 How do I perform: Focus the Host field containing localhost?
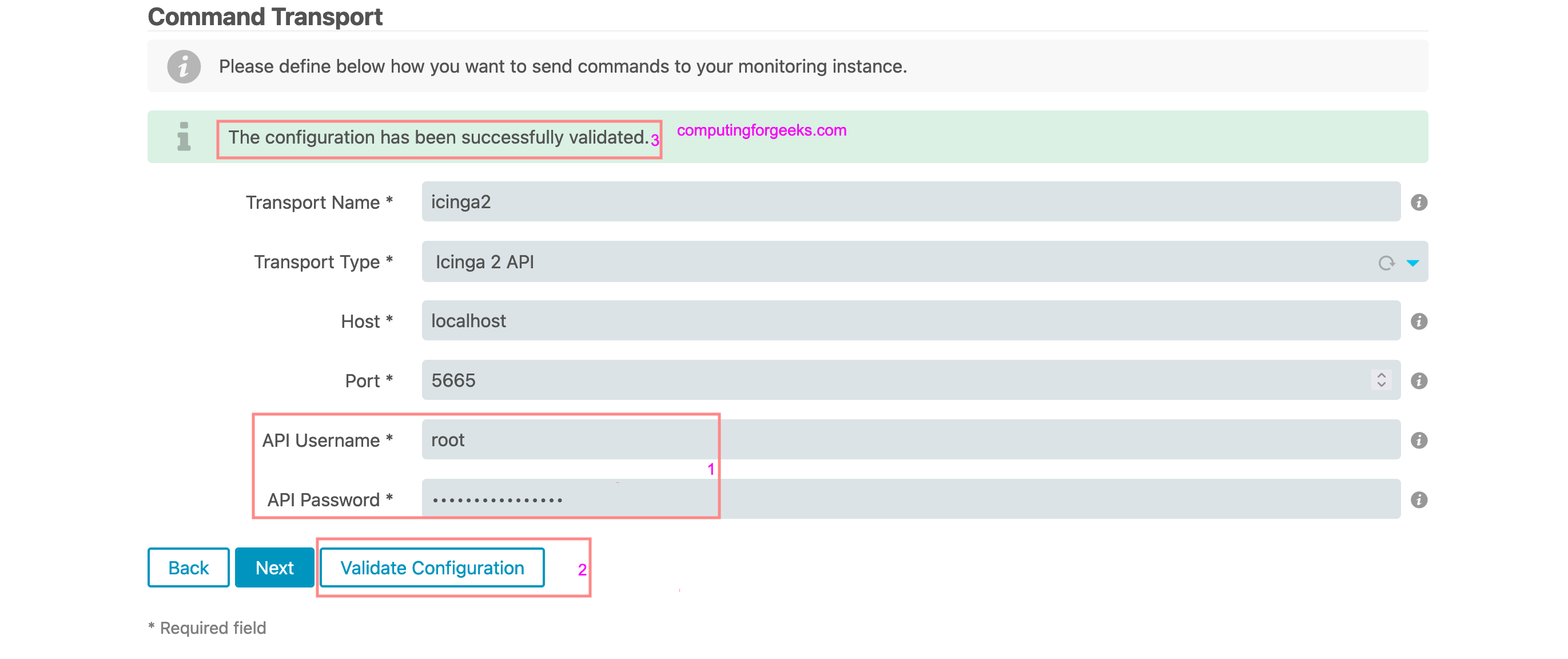(911, 320)
